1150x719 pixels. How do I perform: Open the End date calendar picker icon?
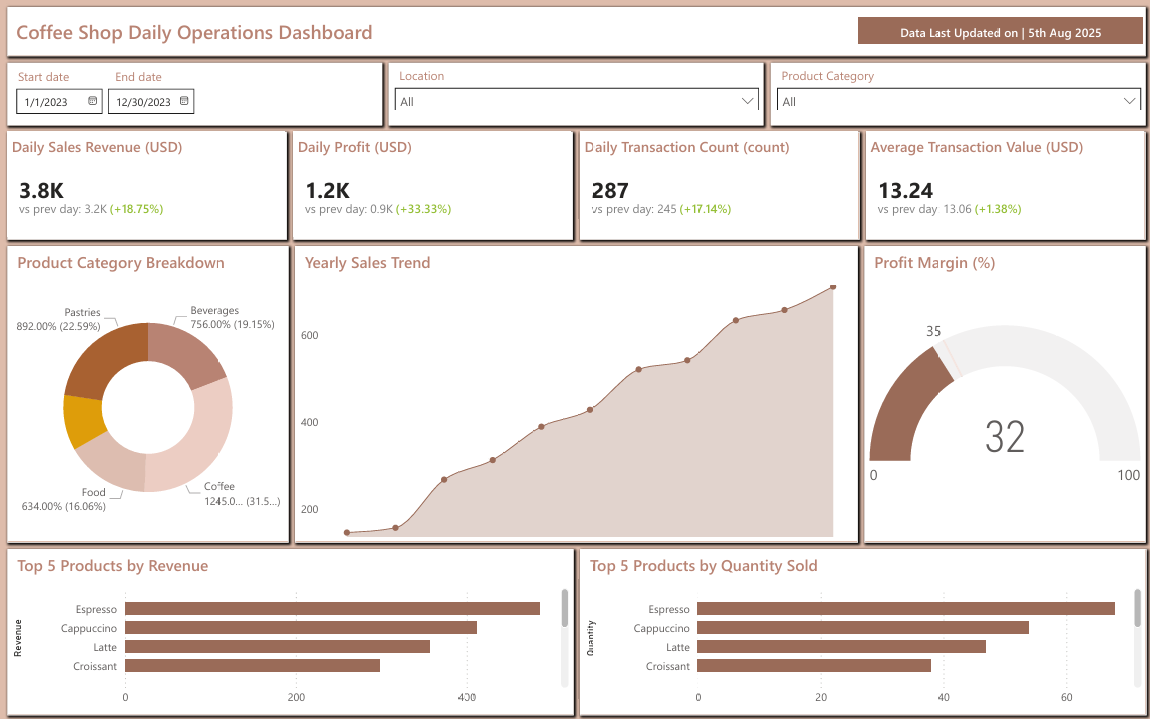click(x=184, y=101)
